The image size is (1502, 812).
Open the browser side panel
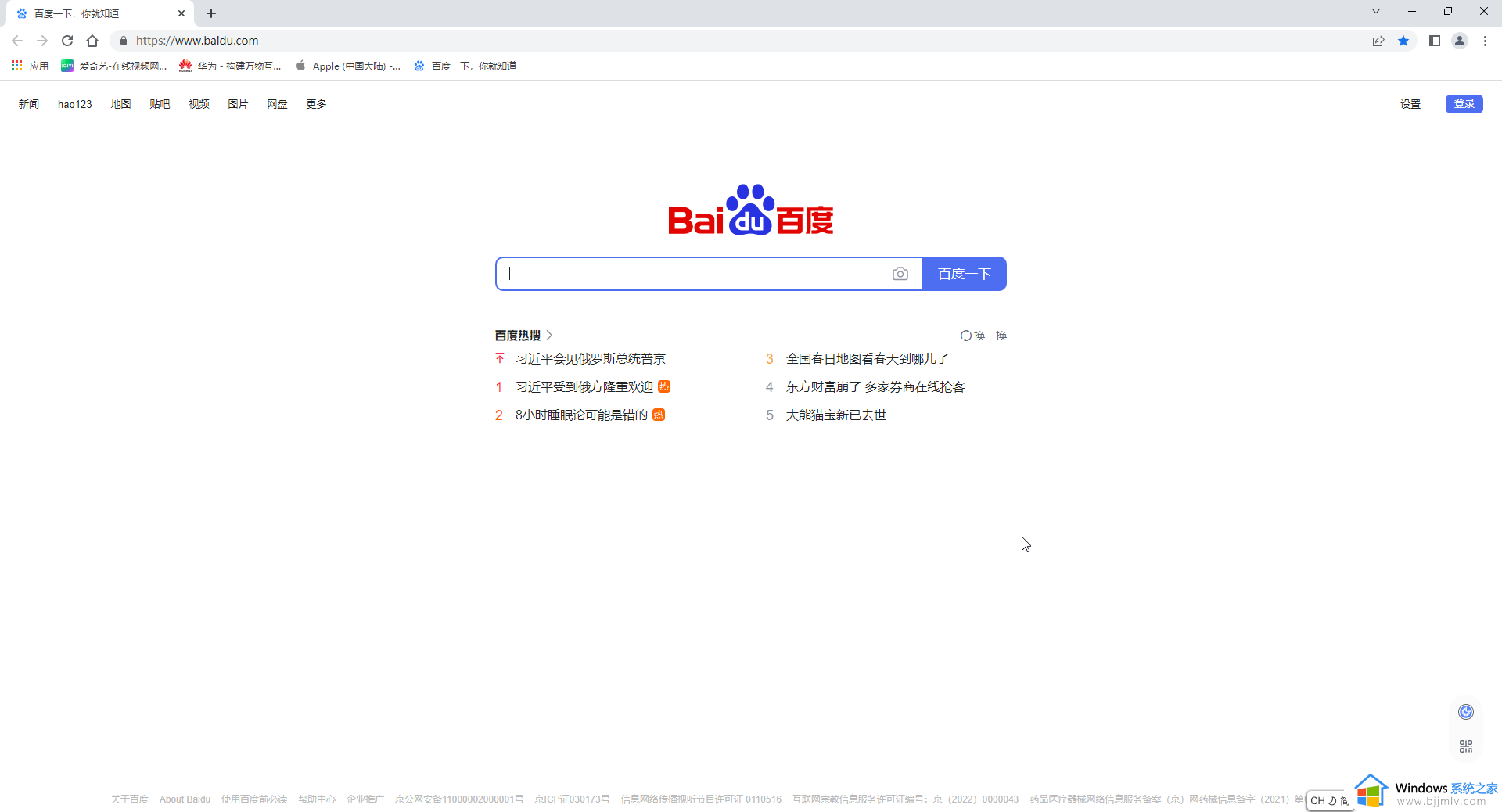[x=1435, y=41]
